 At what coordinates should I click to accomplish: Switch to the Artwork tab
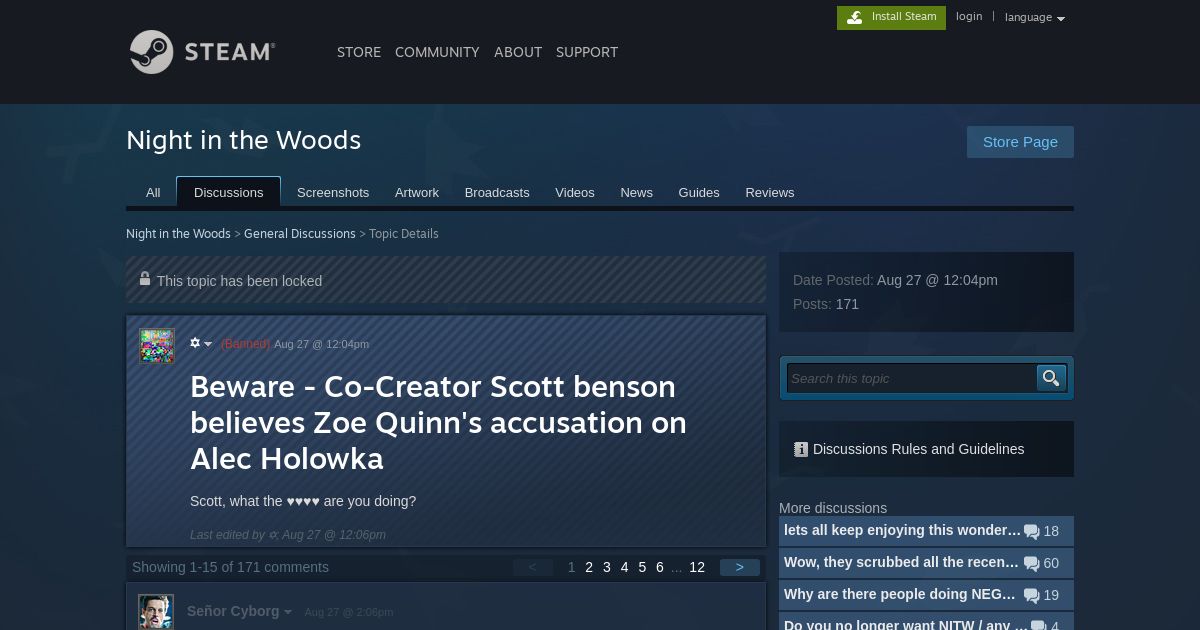(x=417, y=193)
